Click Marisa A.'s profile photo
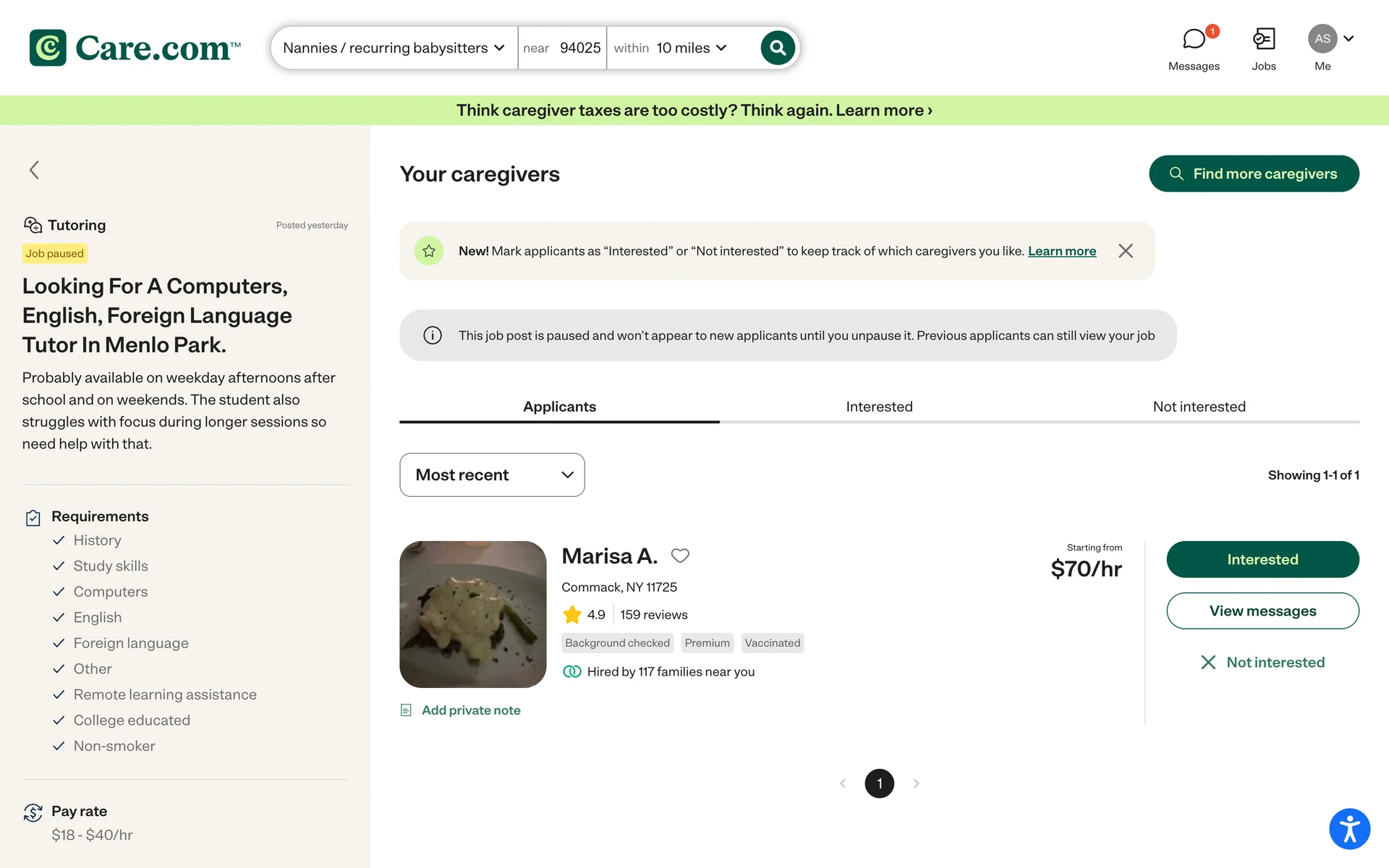Screen dimensions: 1389x868 473,614
